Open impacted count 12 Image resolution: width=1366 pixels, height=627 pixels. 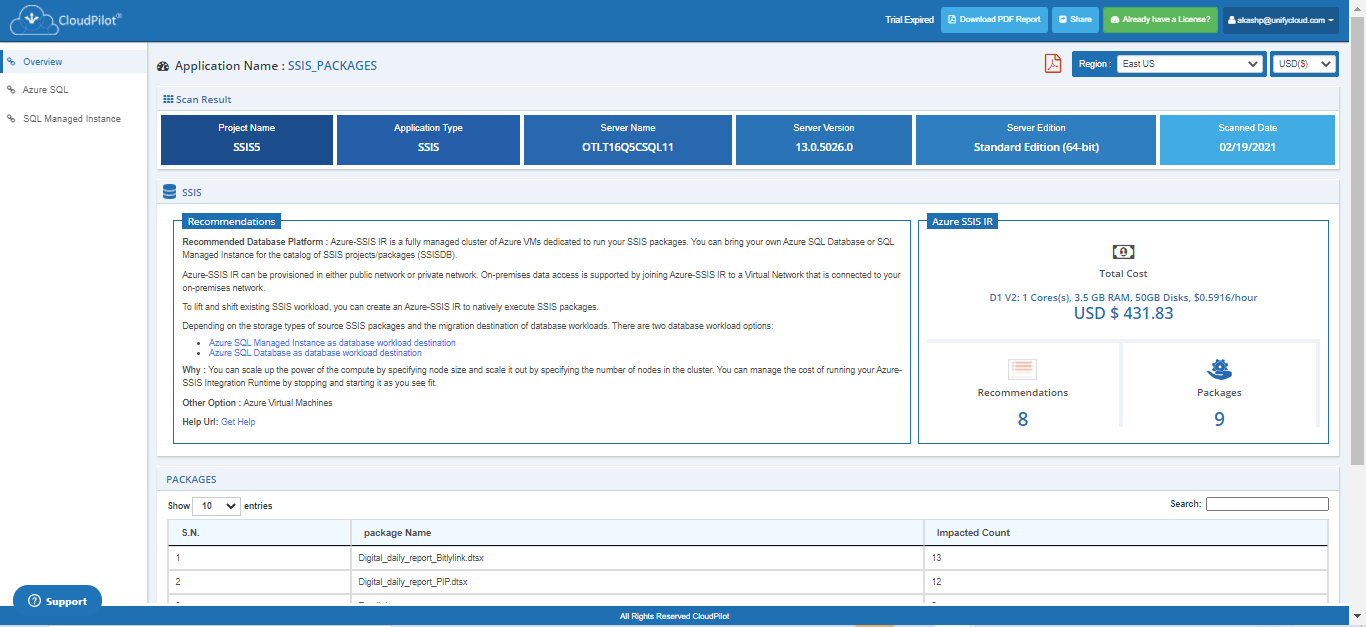(x=937, y=582)
